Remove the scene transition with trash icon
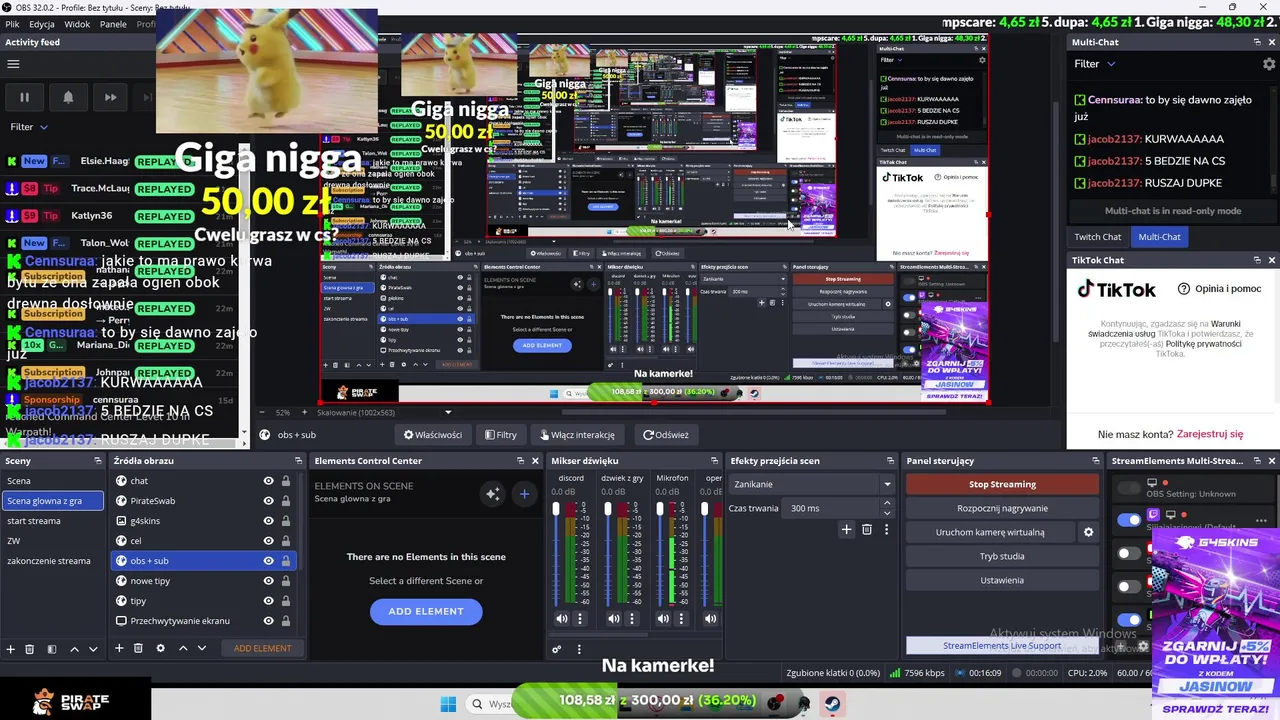The width and height of the screenshot is (1280, 720). click(867, 530)
